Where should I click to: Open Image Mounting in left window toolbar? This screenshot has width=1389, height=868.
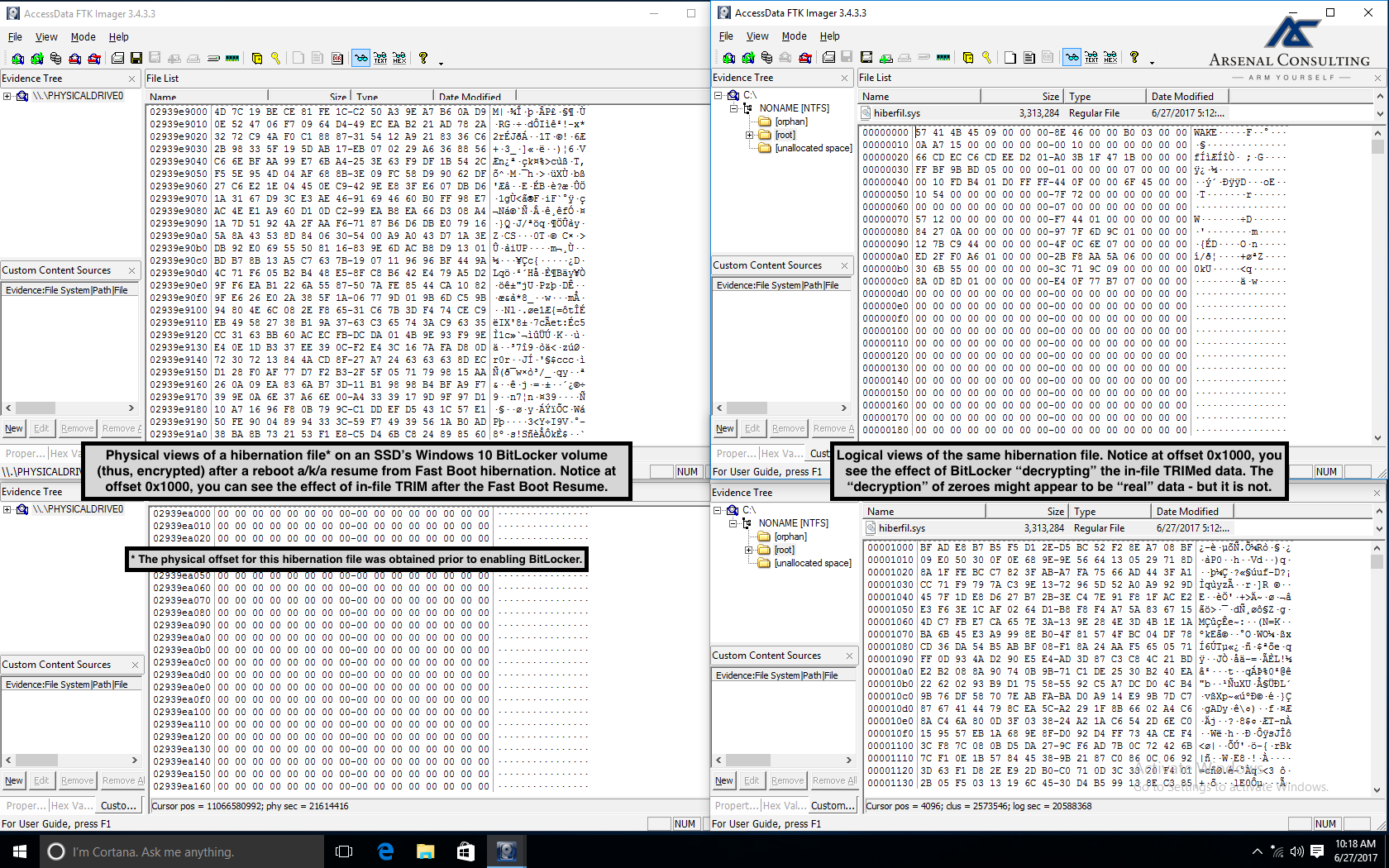(x=55, y=59)
